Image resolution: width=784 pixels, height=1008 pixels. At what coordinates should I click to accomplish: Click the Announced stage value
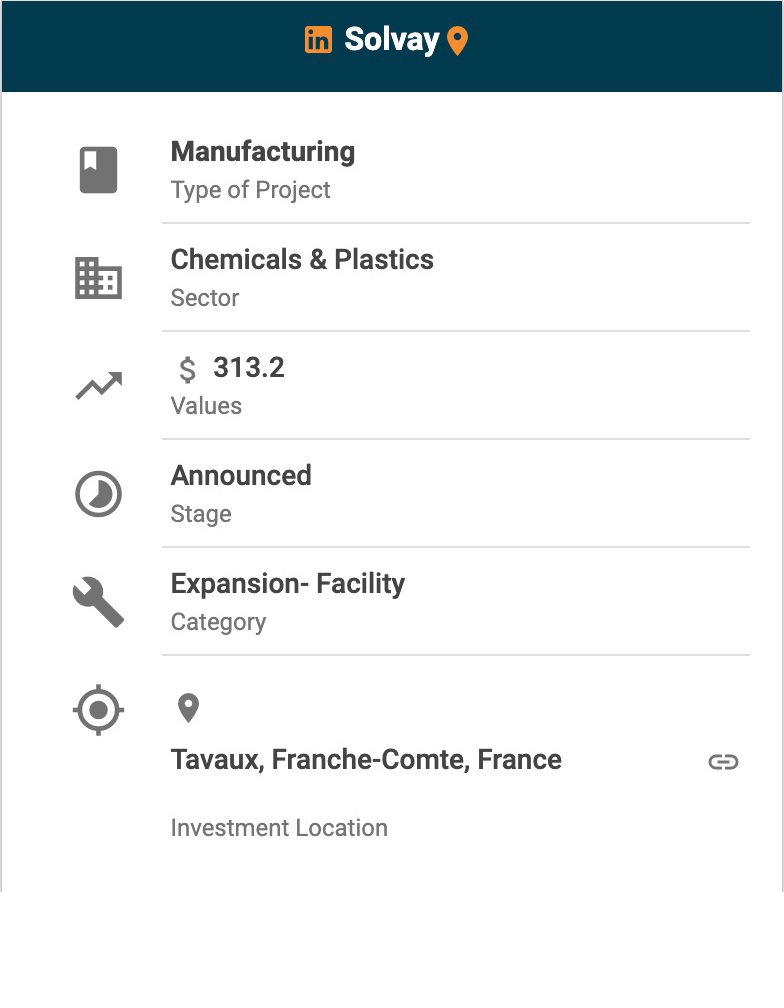pyautogui.click(x=241, y=476)
